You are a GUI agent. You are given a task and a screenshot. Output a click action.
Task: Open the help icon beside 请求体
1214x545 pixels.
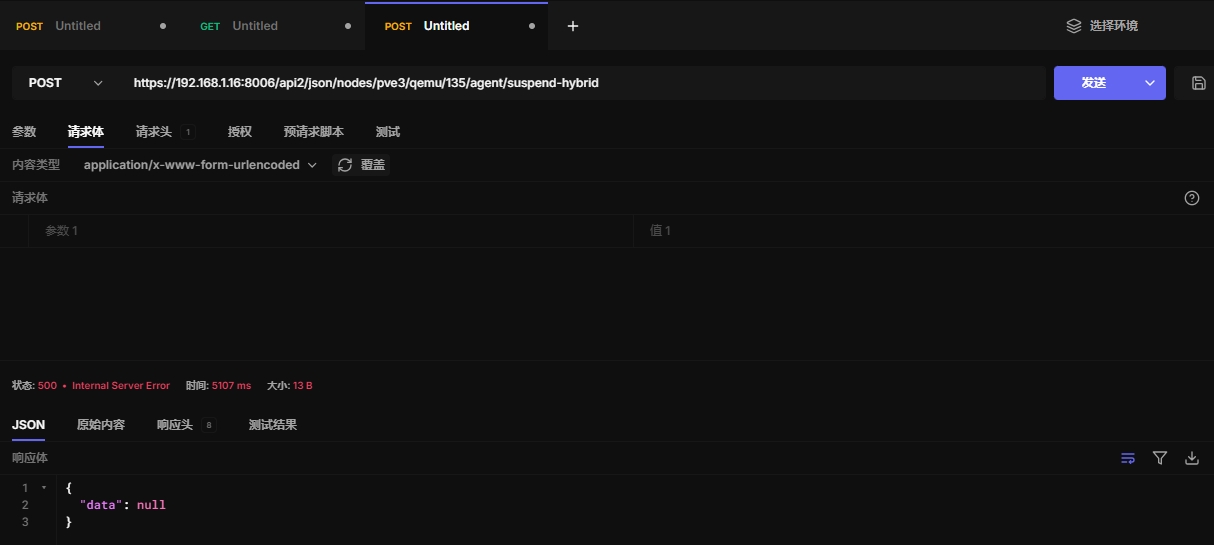click(1191, 198)
